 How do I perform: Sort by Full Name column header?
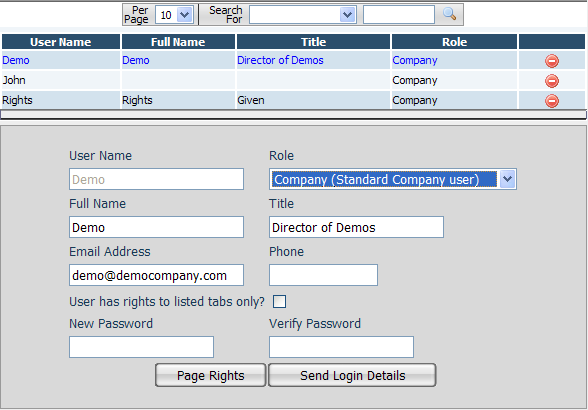coord(178,42)
